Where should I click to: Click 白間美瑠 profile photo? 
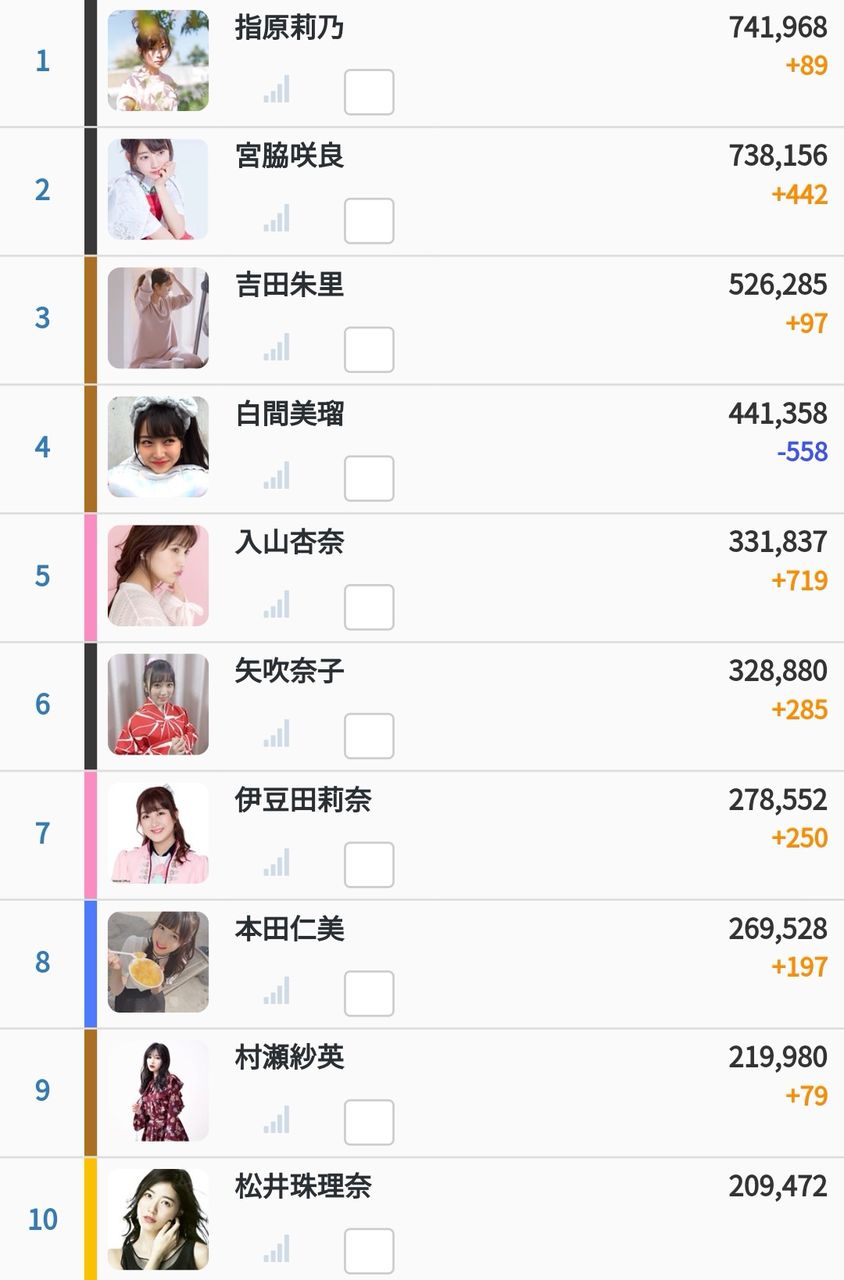(158, 447)
